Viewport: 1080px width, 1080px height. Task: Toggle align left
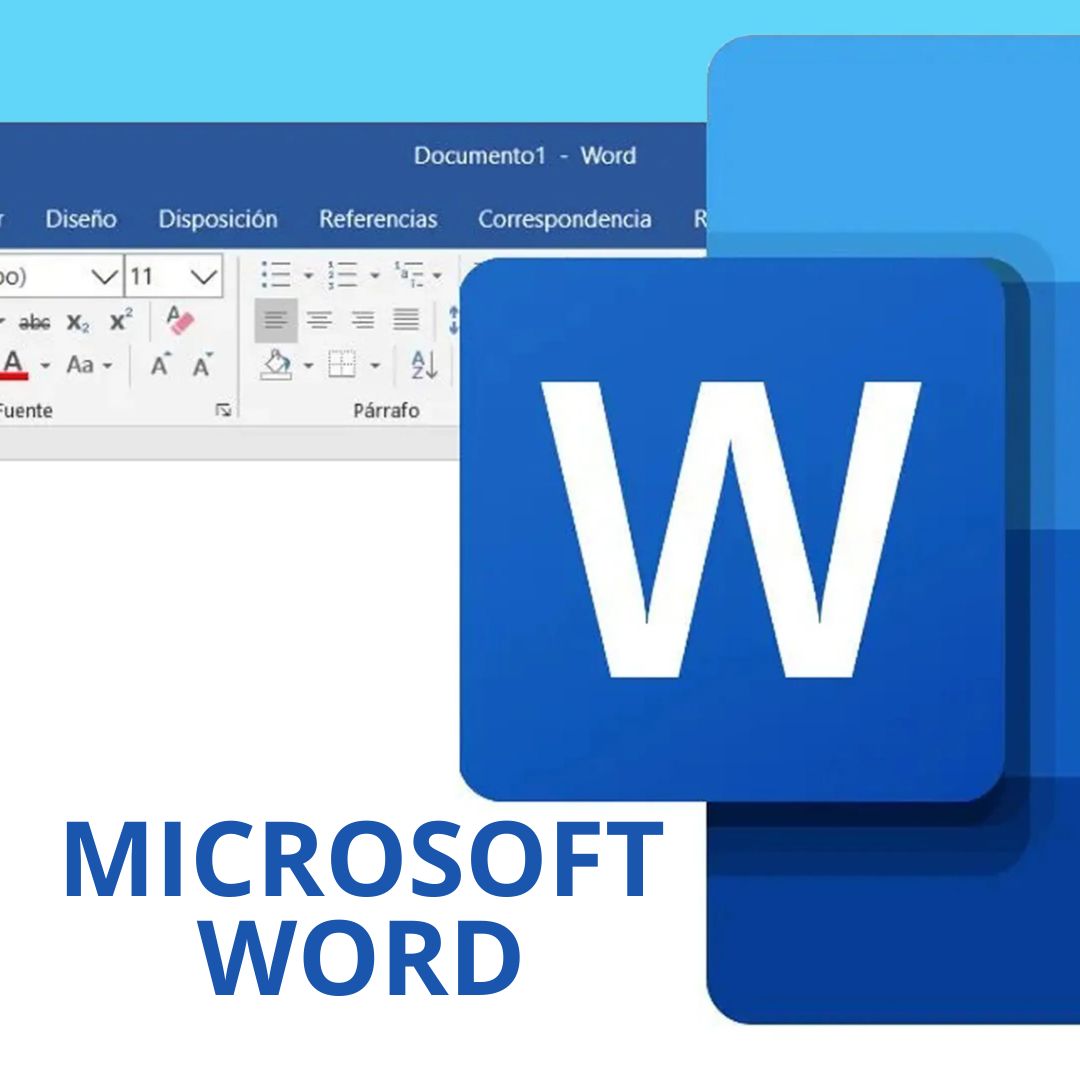point(276,320)
